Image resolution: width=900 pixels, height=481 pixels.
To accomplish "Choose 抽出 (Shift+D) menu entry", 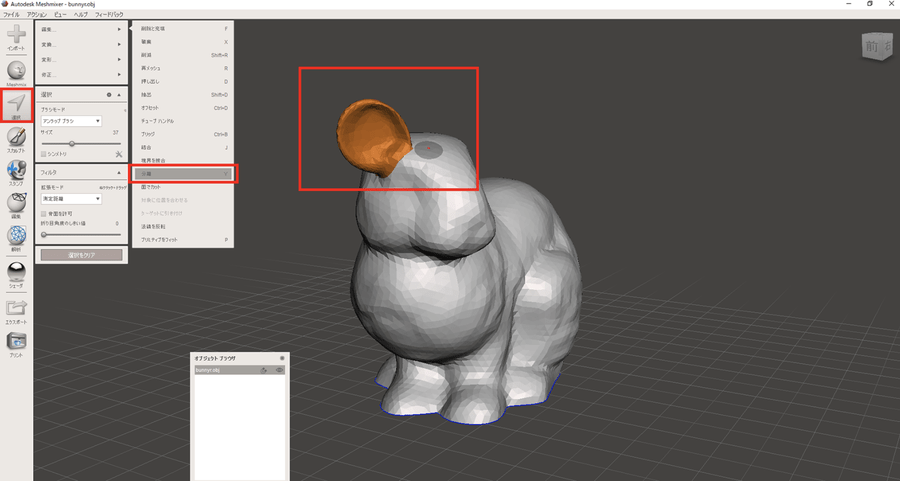I will tap(183, 95).
